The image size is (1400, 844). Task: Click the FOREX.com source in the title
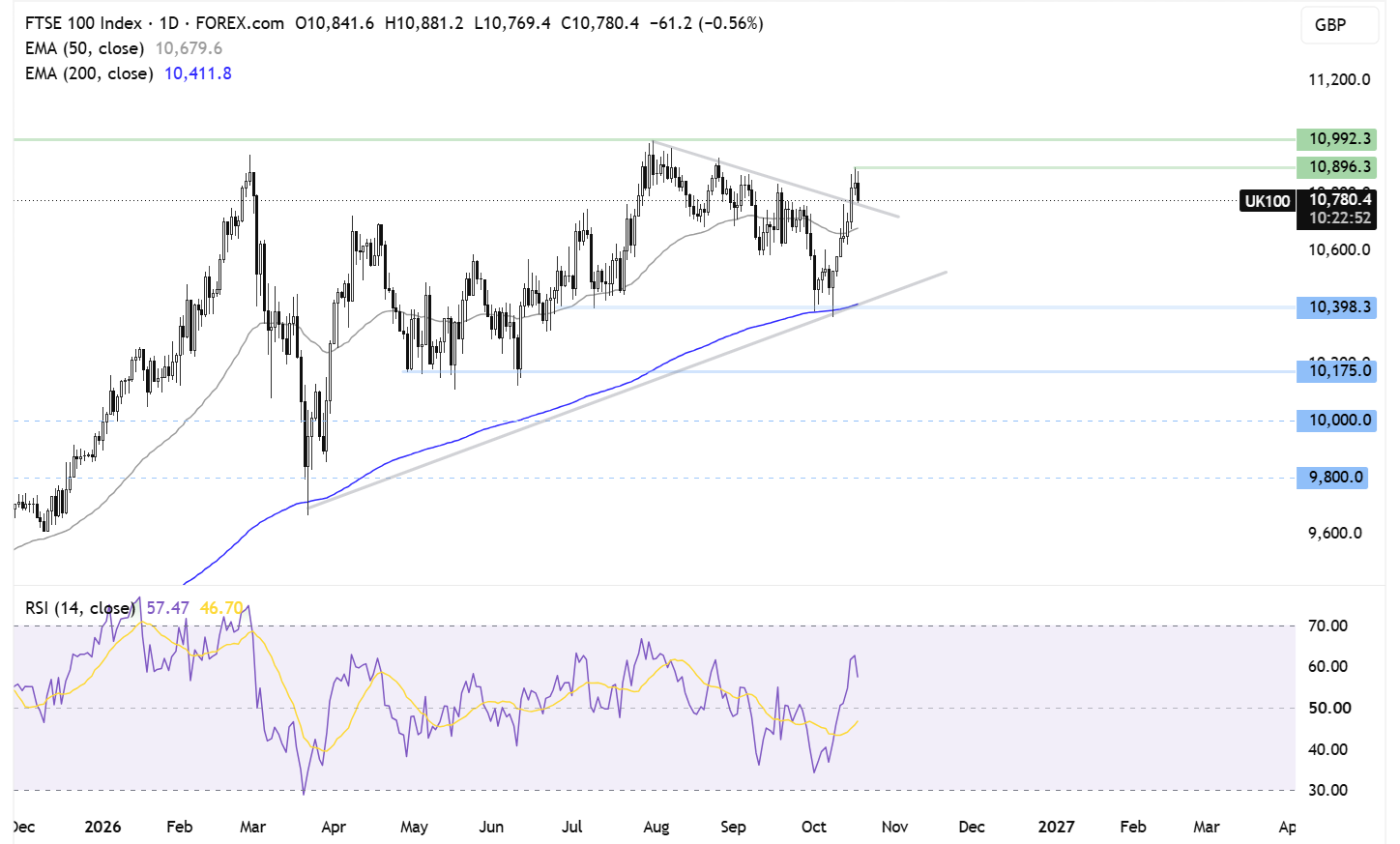pos(240,23)
